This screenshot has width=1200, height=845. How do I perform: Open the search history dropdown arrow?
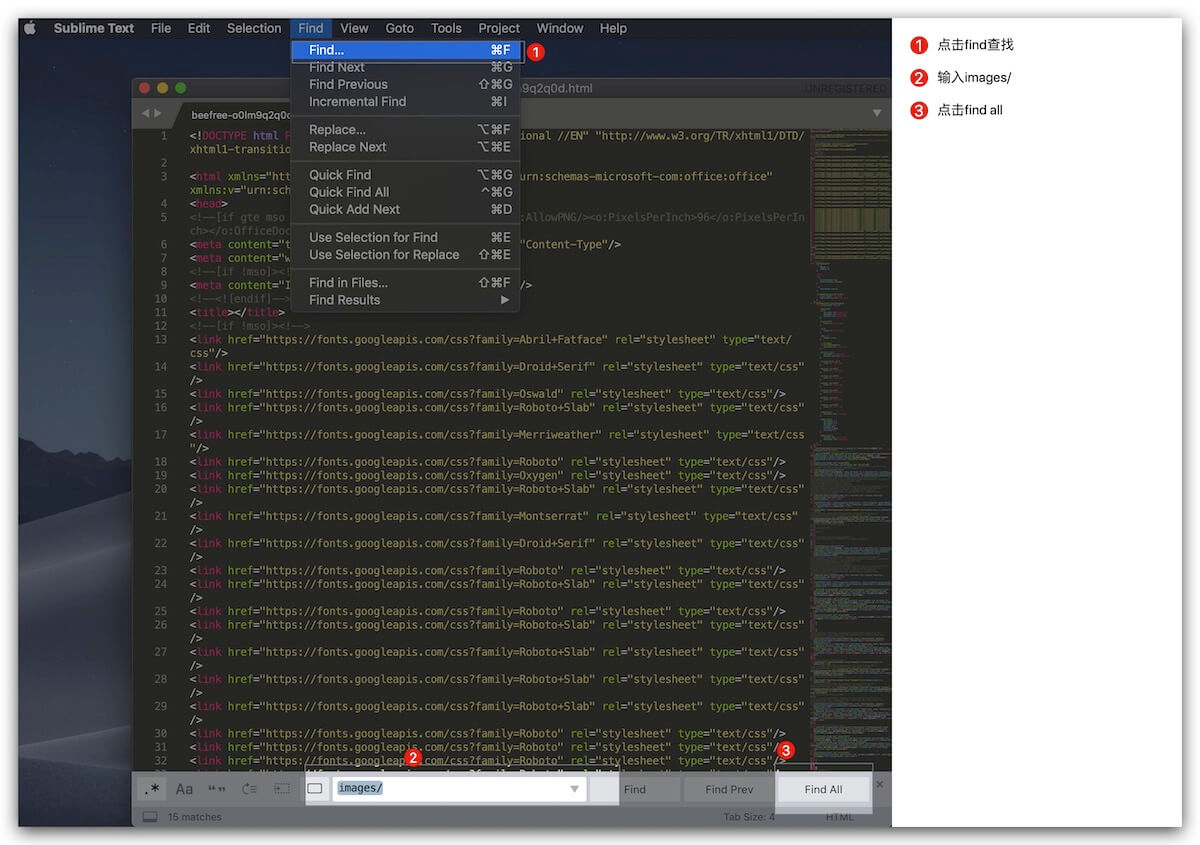[574, 789]
